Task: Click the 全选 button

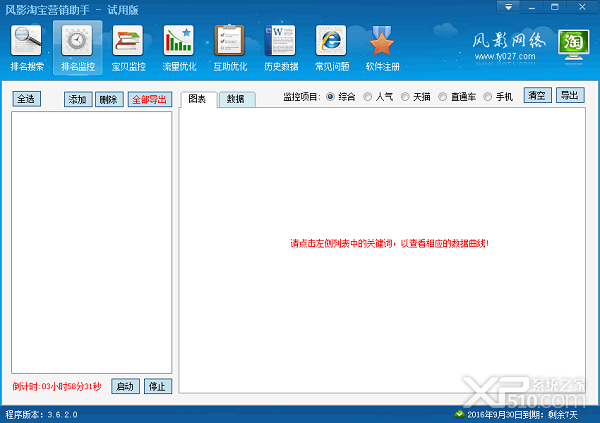Action: click(x=26, y=99)
